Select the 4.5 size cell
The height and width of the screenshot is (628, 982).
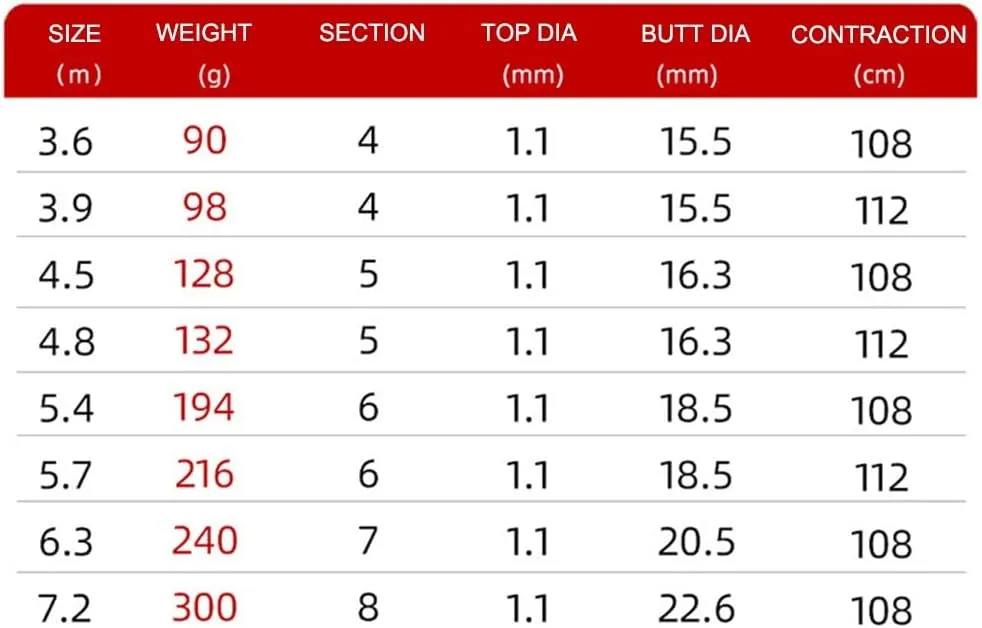[66, 275]
